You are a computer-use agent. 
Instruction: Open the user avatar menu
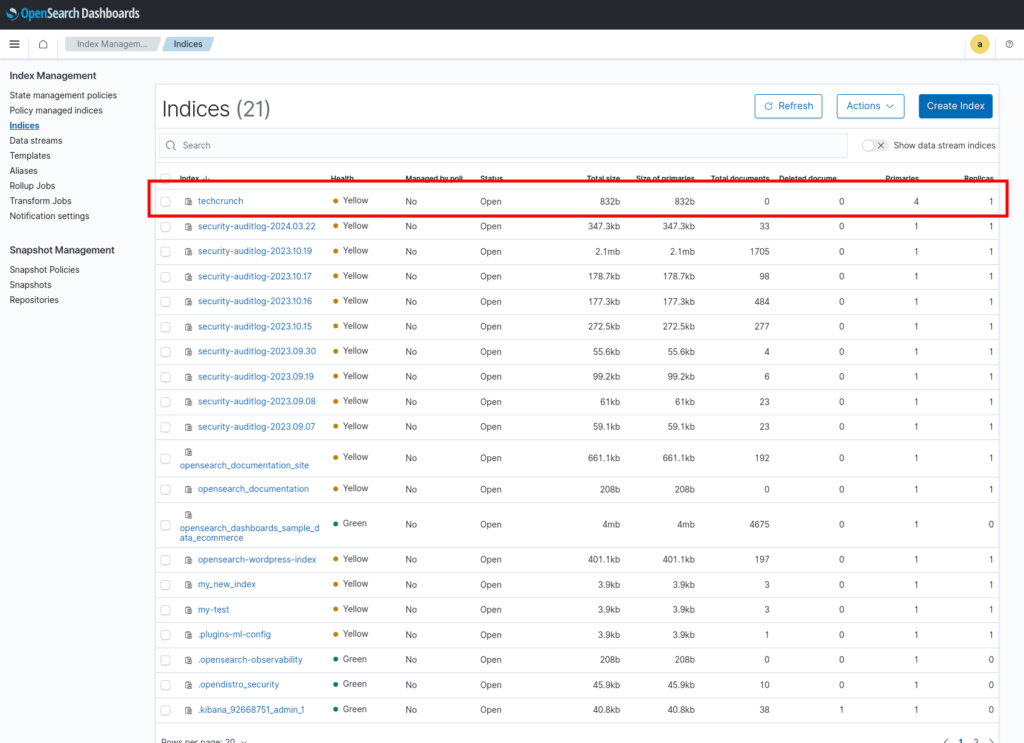[x=979, y=44]
